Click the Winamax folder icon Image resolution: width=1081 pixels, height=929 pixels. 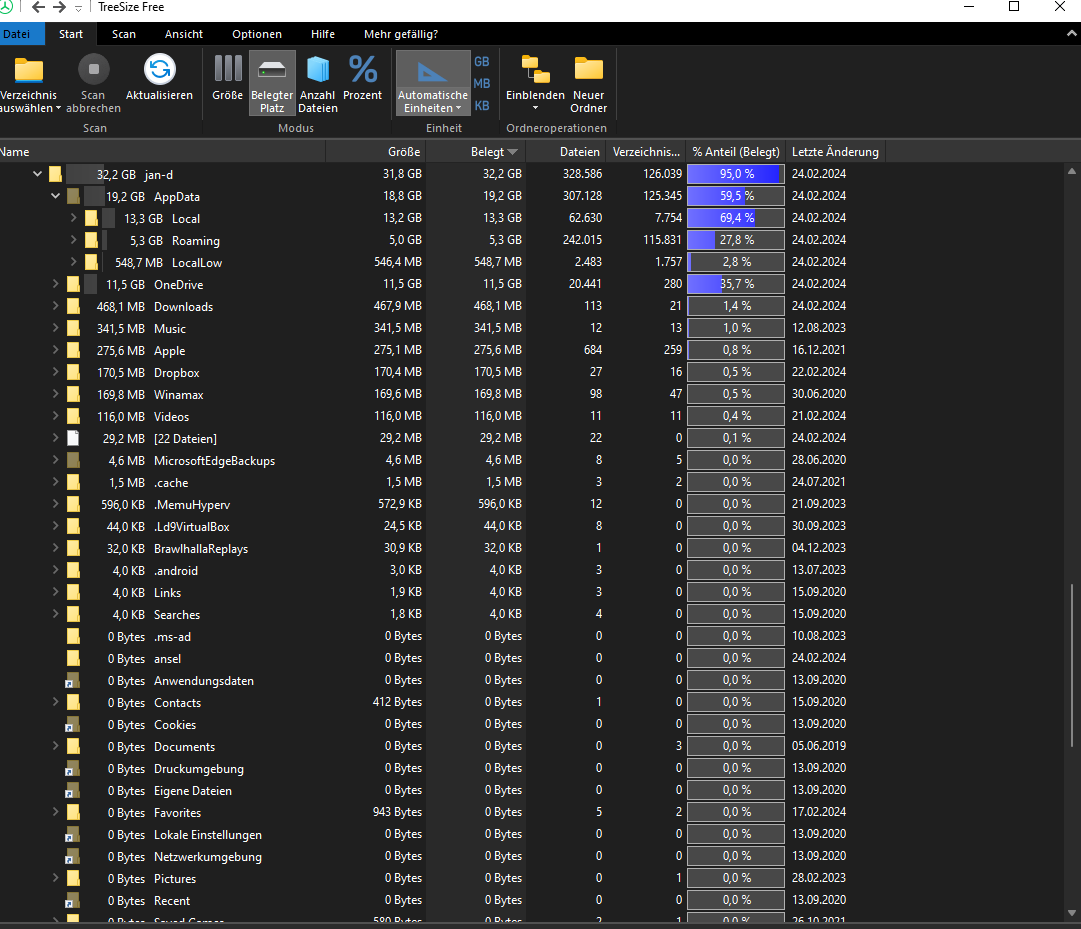pyautogui.click(x=73, y=395)
